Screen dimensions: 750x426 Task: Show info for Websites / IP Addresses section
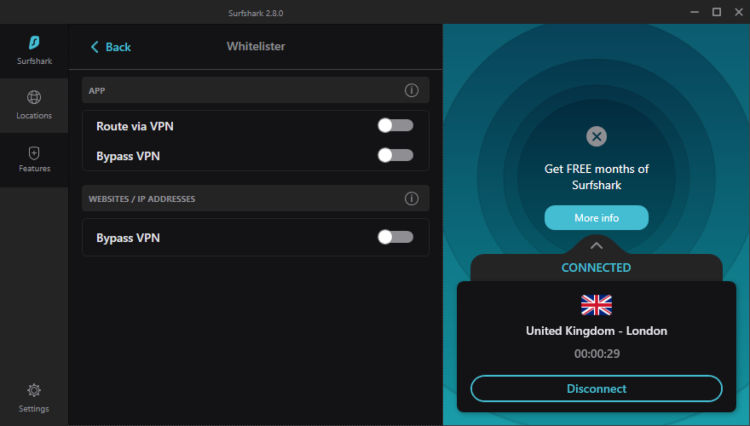[411, 198]
